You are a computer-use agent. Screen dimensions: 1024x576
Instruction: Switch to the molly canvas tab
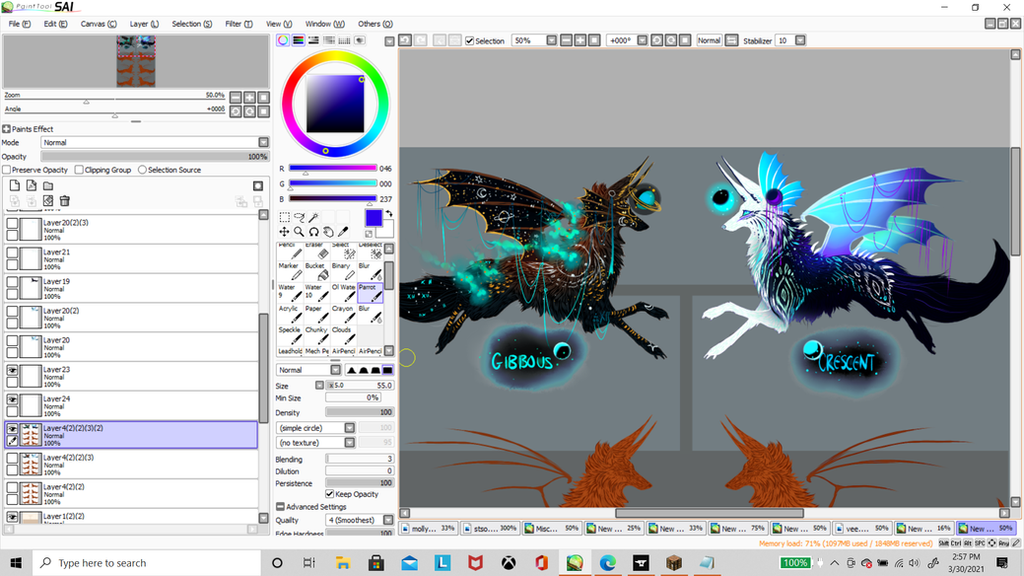[x=428, y=528]
